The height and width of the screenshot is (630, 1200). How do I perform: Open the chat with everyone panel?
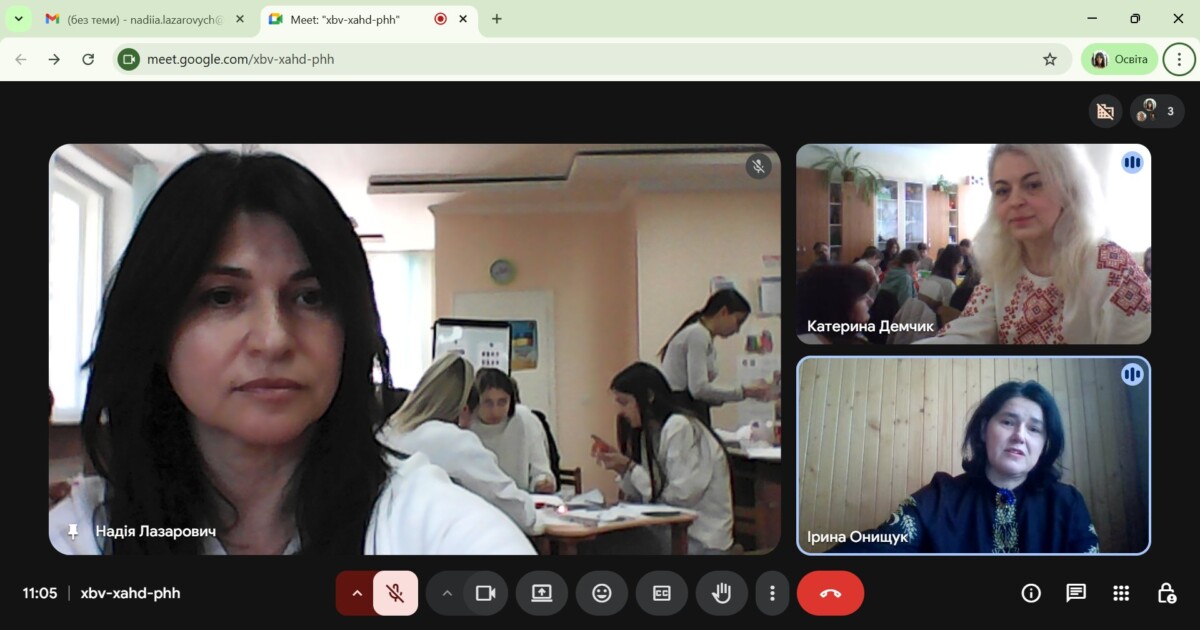(1076, 593)
